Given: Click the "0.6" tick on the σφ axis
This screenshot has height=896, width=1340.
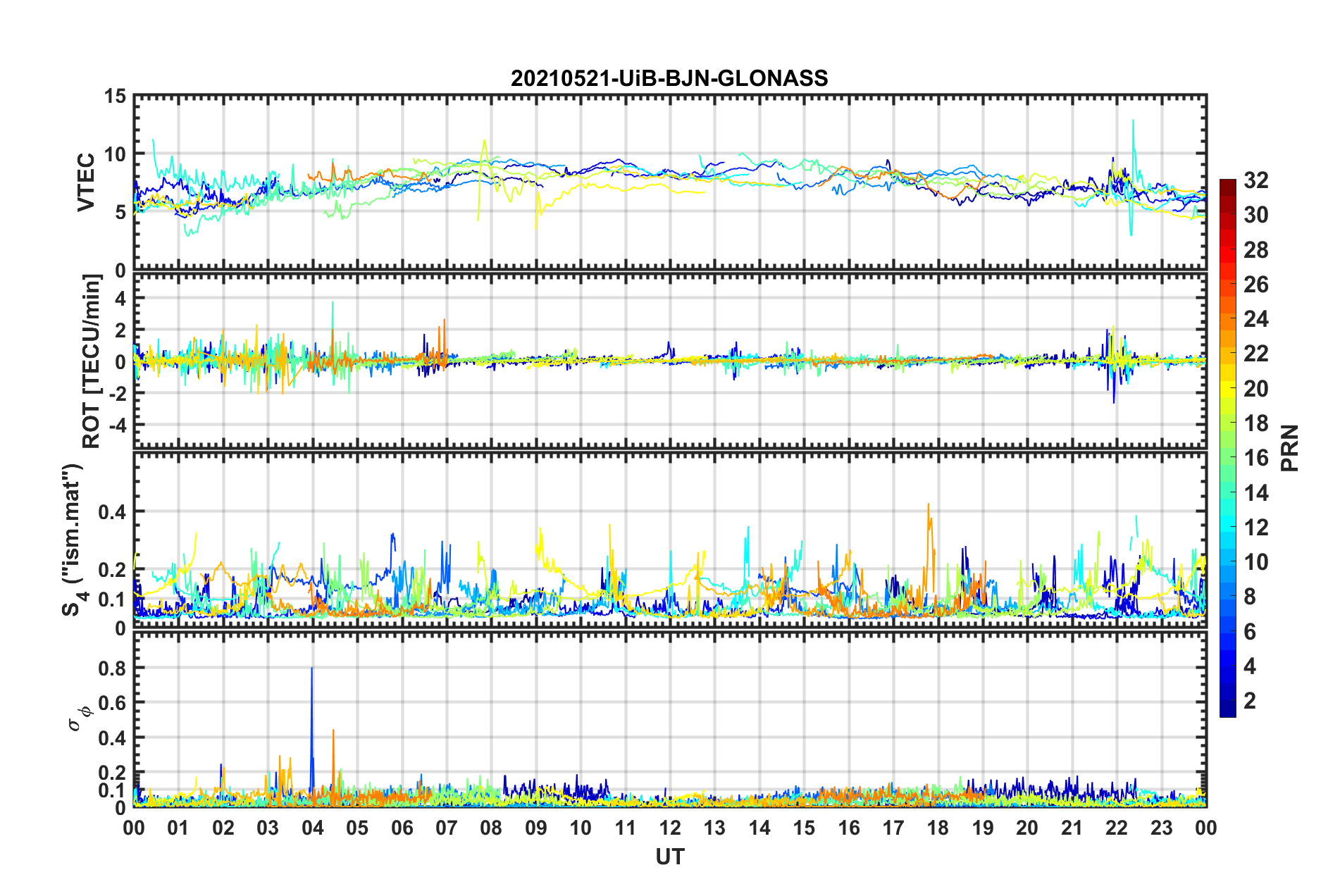Looking at the screenshot, I should (x=113, y=703).
